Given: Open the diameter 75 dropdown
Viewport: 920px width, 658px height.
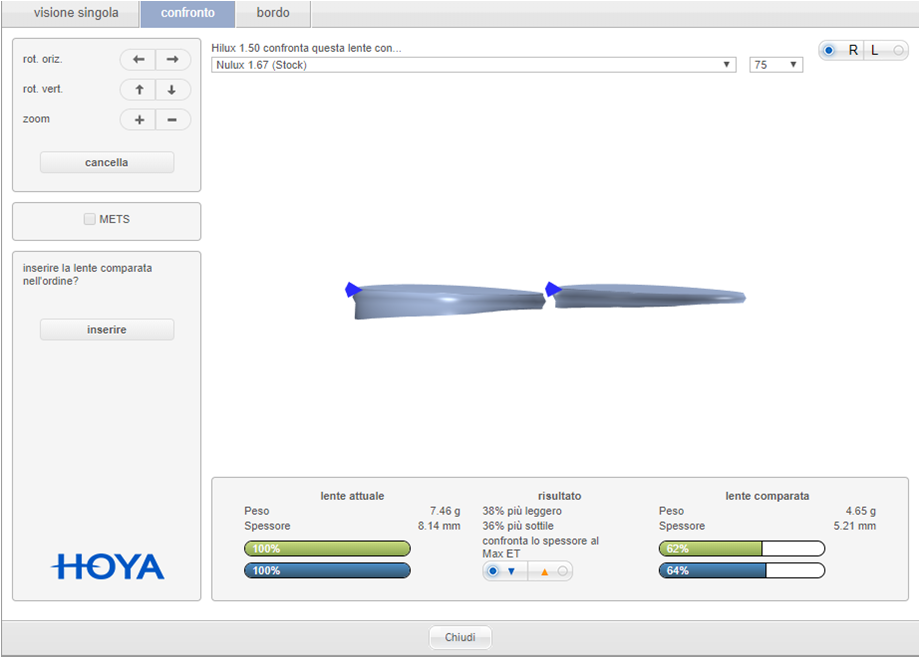Looking at the screenshot, I should click(776, 65).
